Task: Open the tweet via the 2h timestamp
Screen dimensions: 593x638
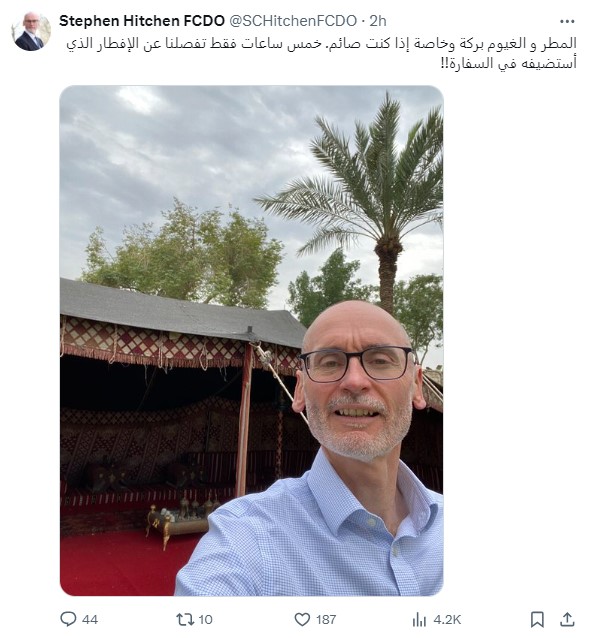Action: 378,21
